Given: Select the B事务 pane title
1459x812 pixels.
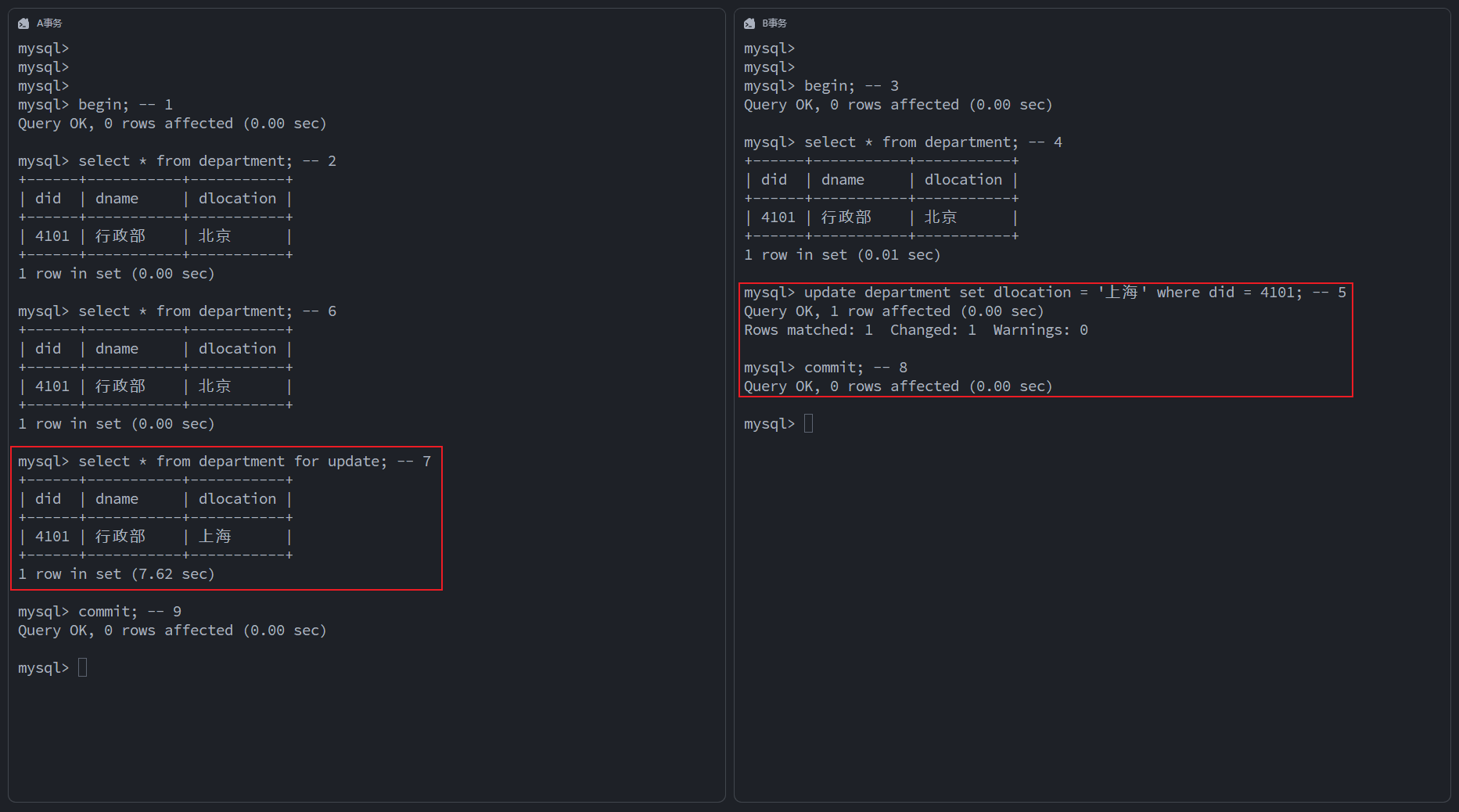Looking at the screenshot, I should (x=774, y=23).
